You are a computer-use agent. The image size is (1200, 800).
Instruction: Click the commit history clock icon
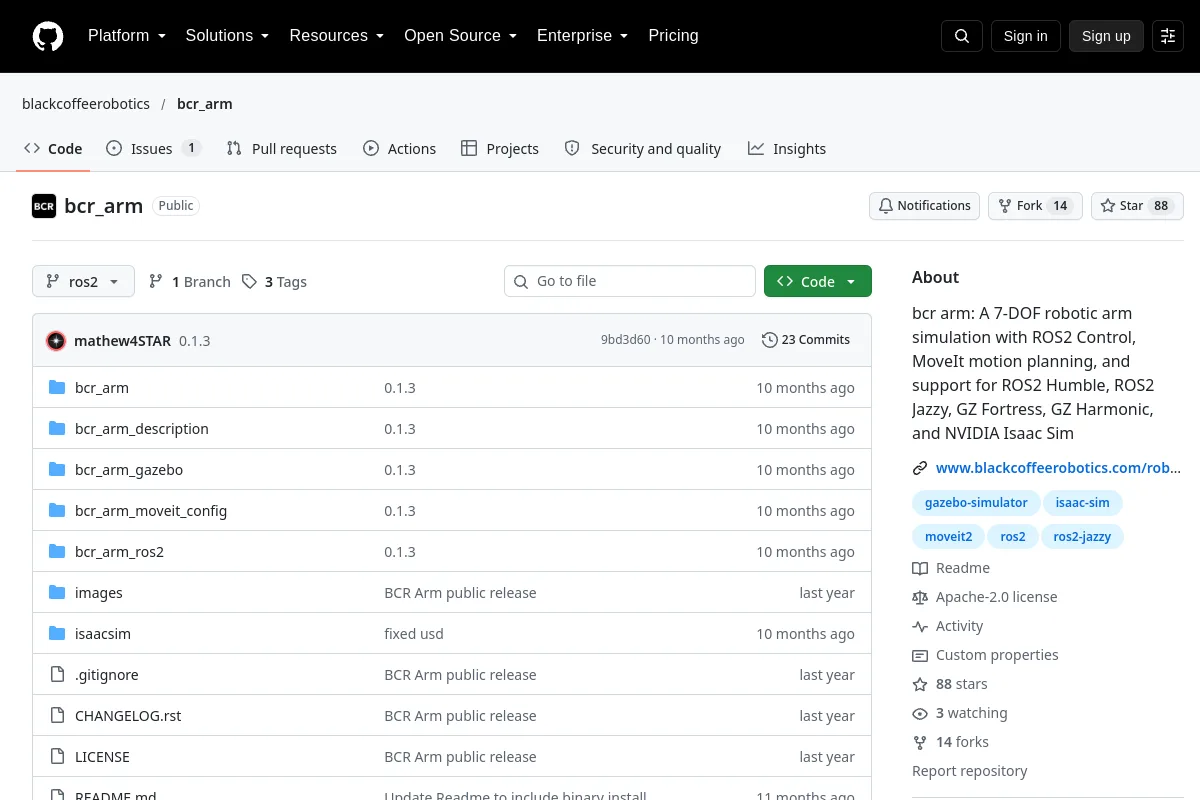click(769, 340)
